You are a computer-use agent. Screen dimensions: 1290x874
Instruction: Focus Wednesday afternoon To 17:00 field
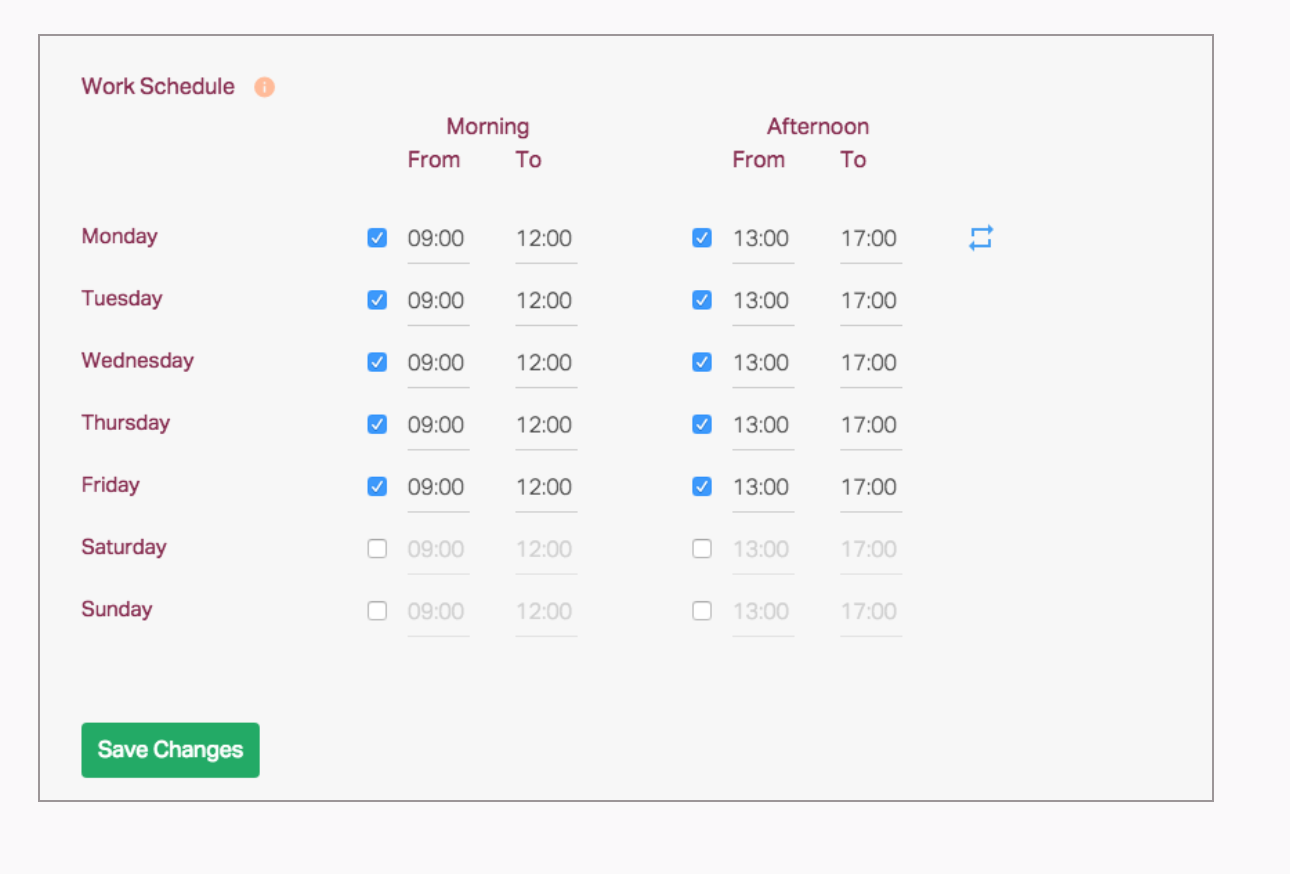point(871,363)
